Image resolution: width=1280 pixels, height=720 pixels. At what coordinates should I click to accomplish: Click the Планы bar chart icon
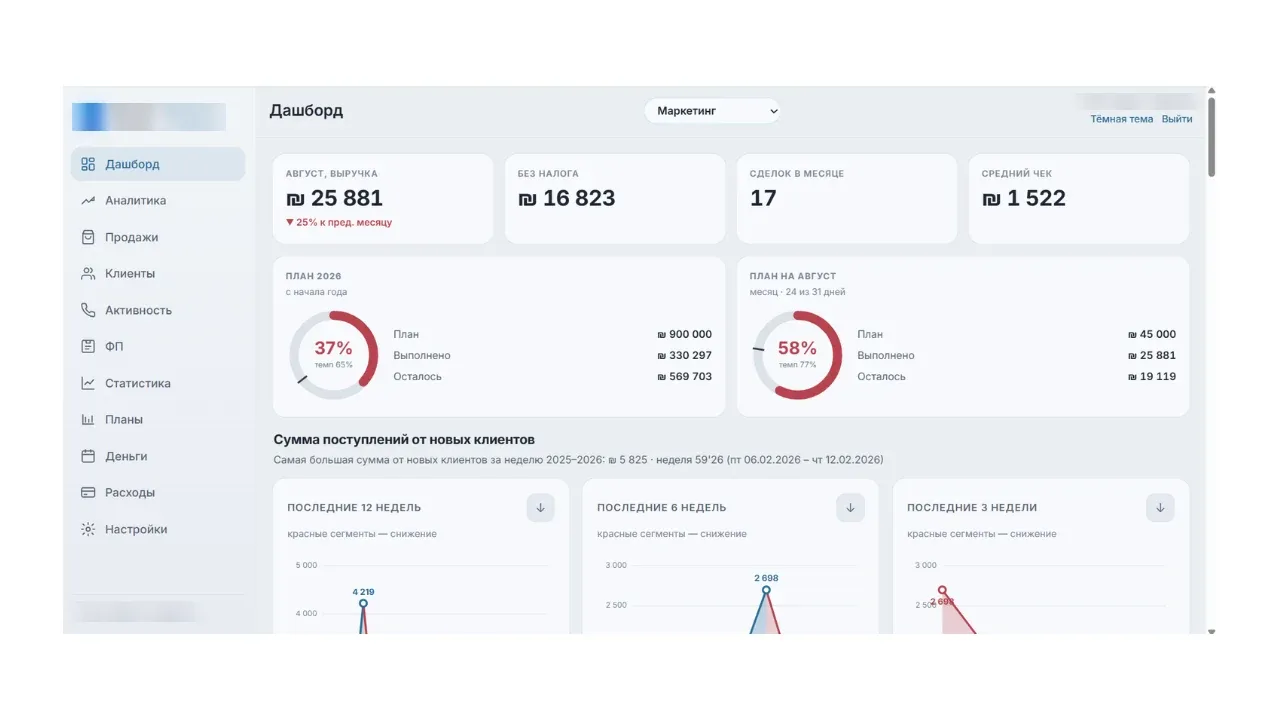pos(88,420)
